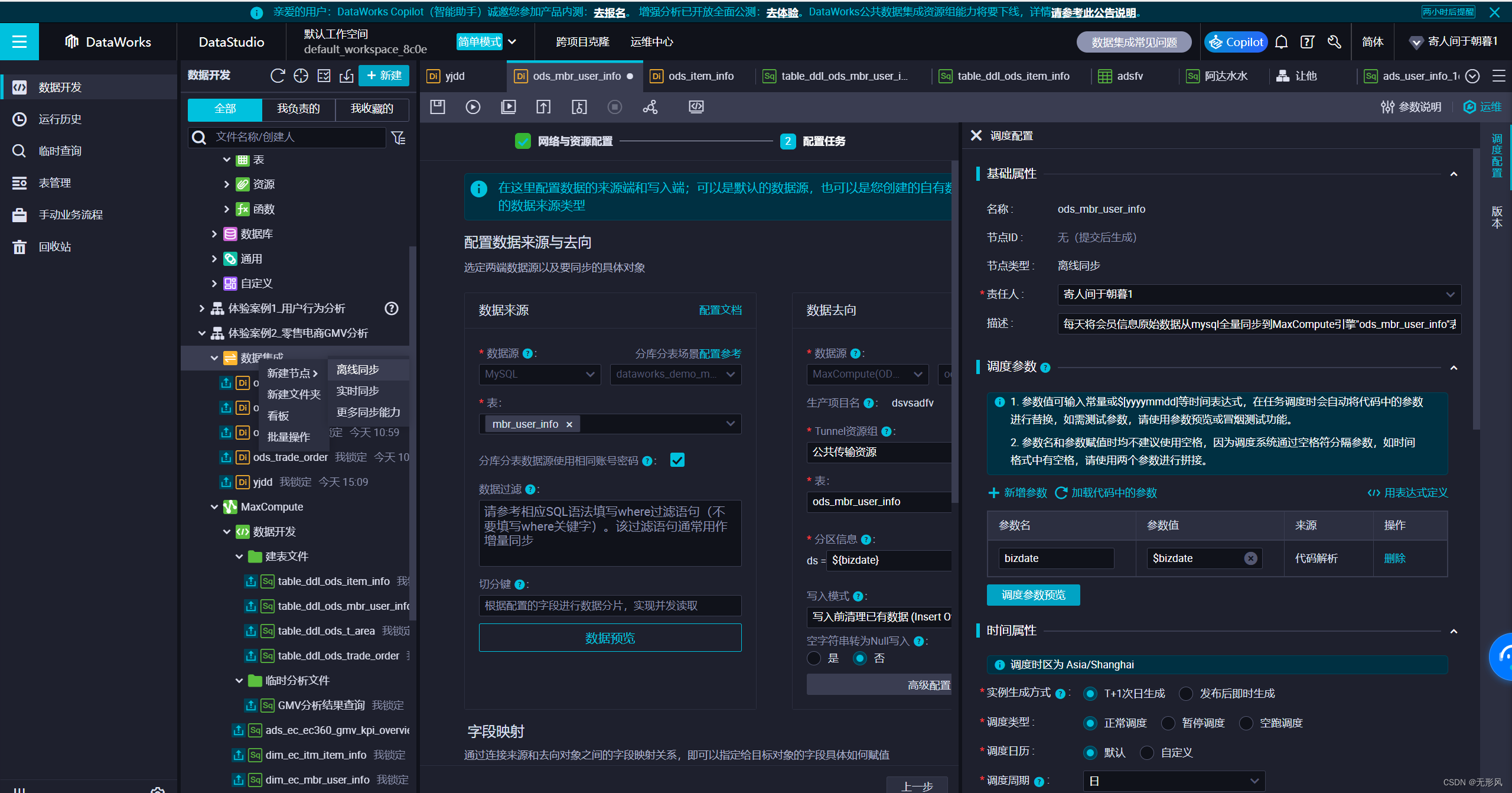
Task: Expand the 数据库 tree node
Action: coord(214,234)
